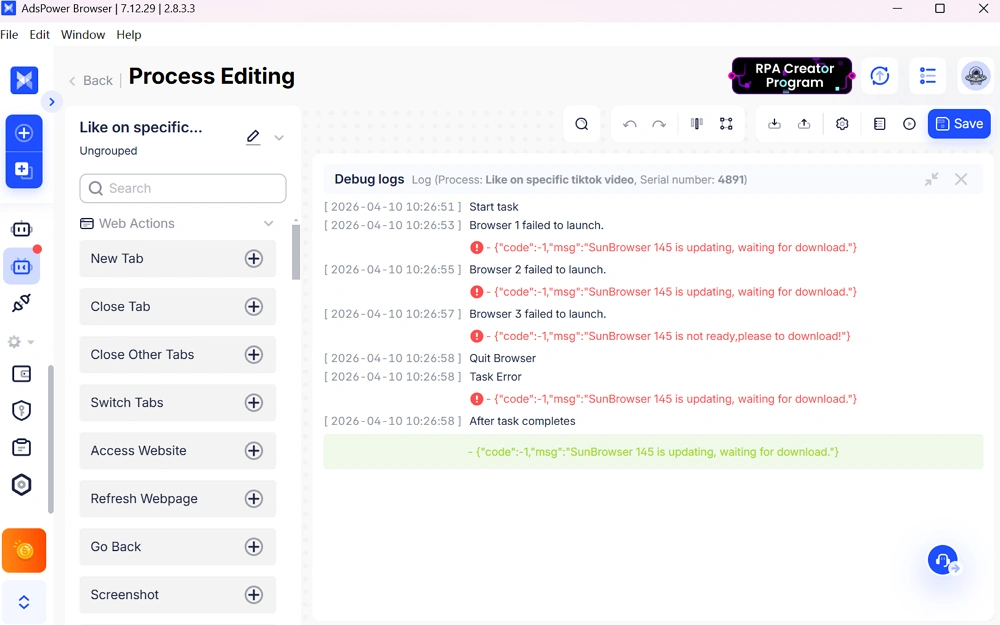Click the import (download arrow) toolbar icon
This screenshot has width=1000, height=625.
[774, 124]
